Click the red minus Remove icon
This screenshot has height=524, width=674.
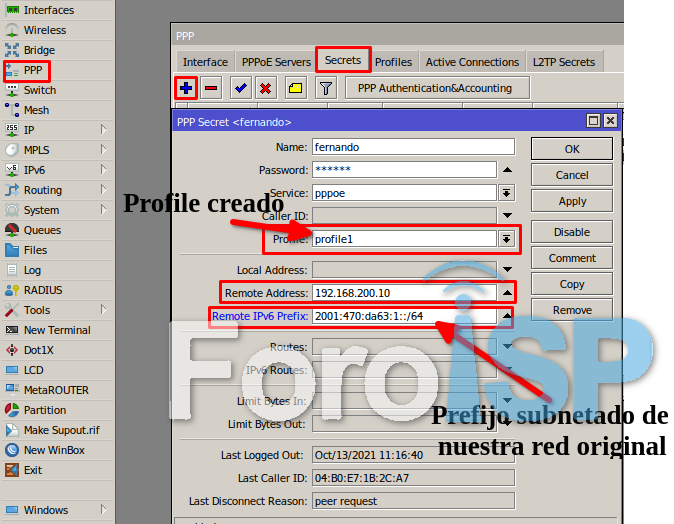point(211,88)
